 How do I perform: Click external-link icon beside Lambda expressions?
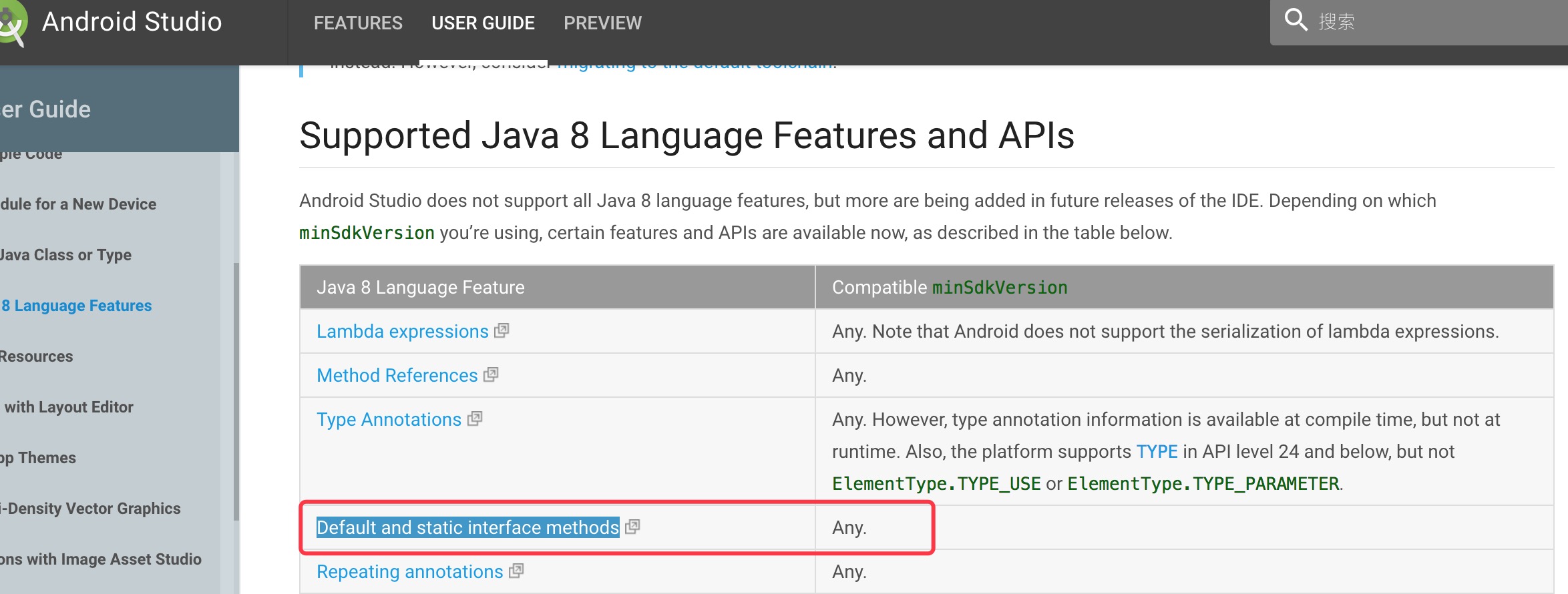pyautogui.click(x=502, y=330)
